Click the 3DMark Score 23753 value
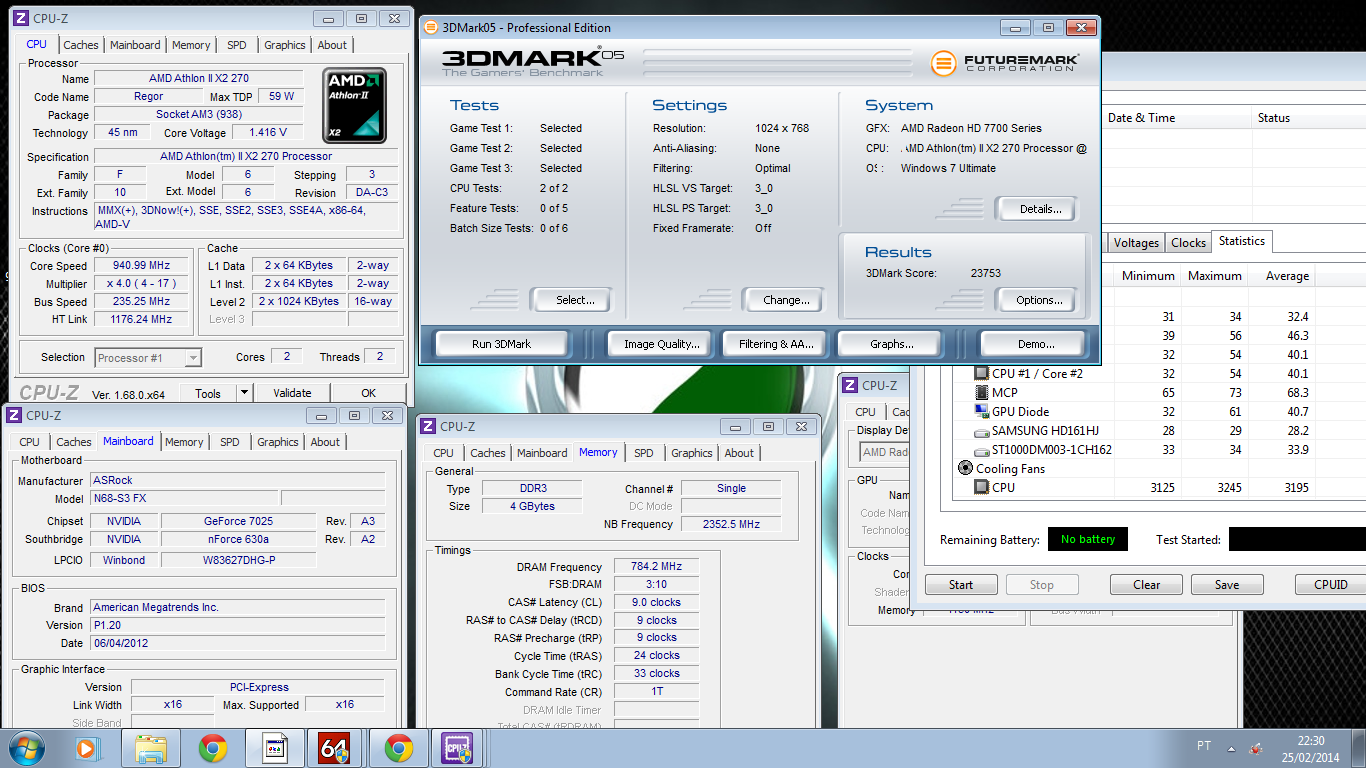 [985, 273]
